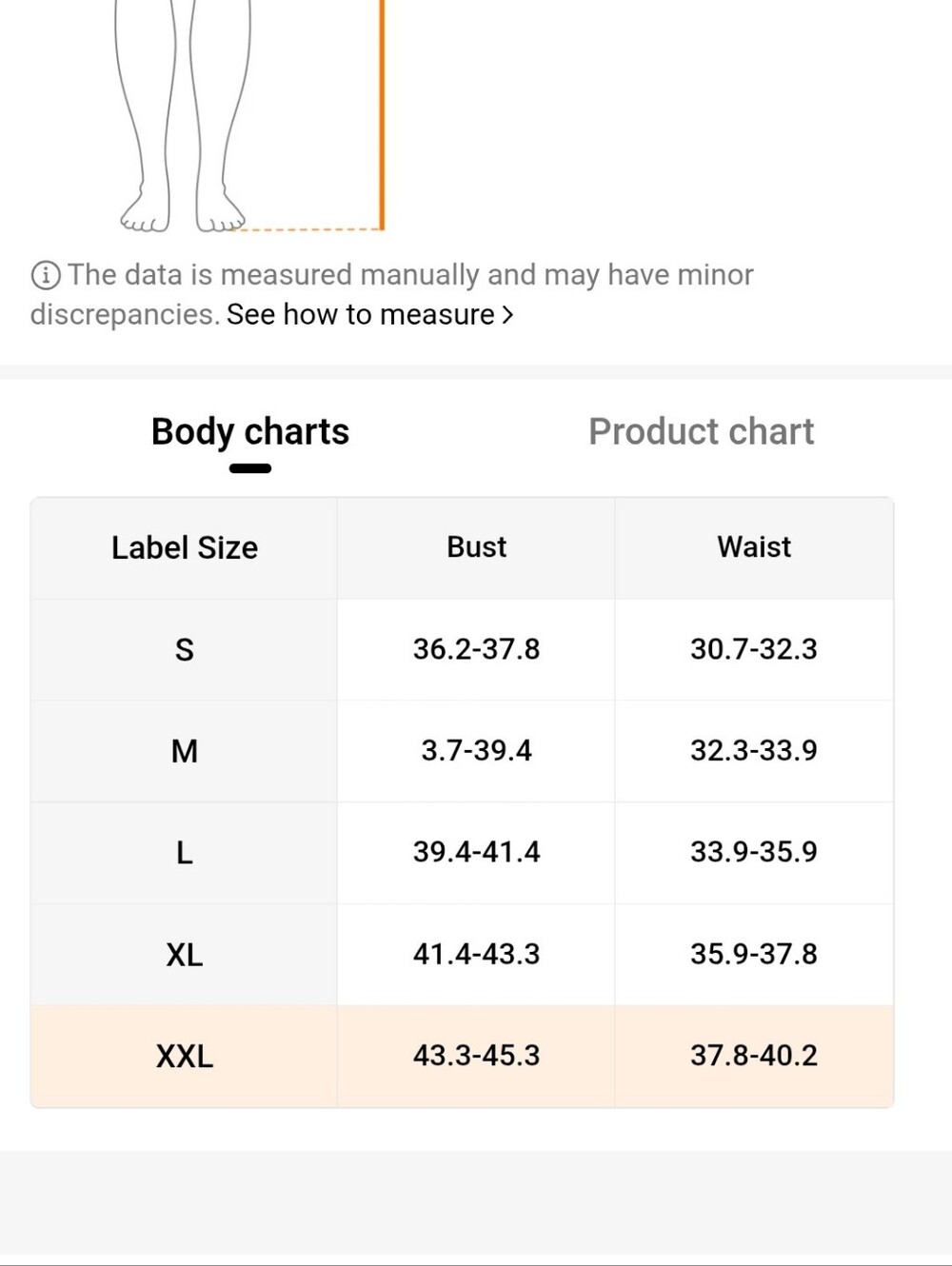Select the XL size row label
This screenshot has width=952, height=1266.
185,954
